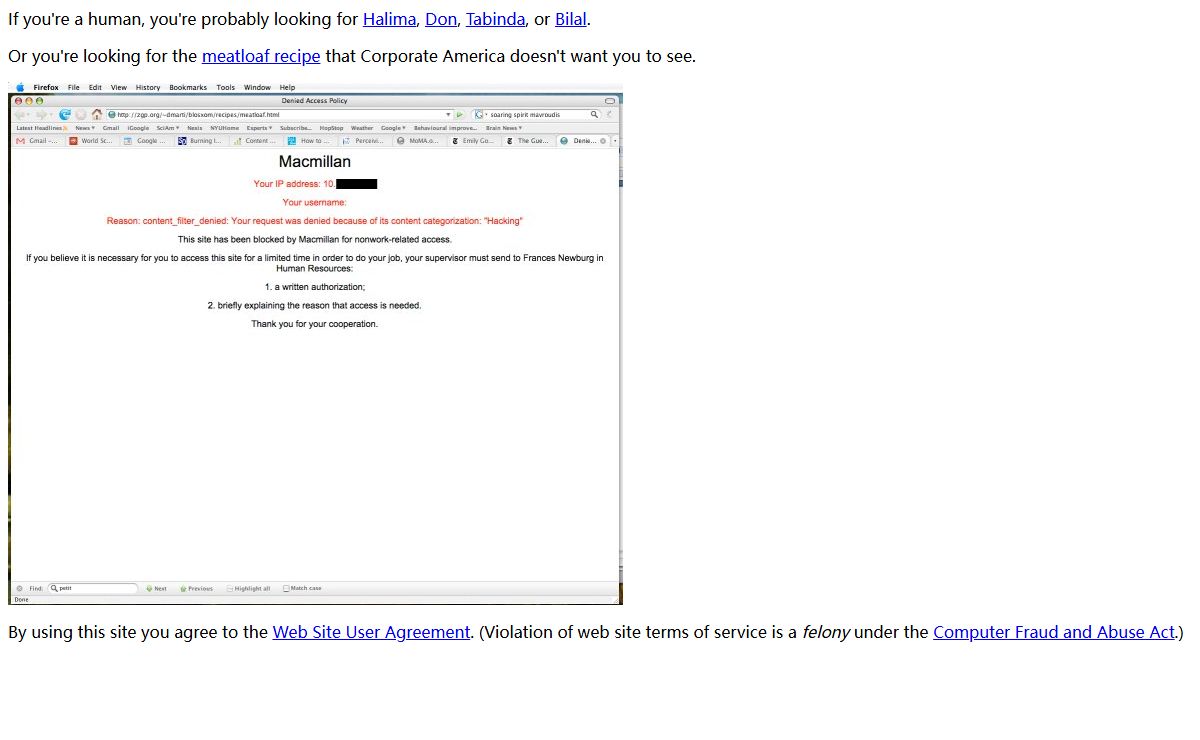This screenshot has height=740, width=1200.
Task: Click the "Macmillan" heading in the screenshot
Action: tap(315, 161)
